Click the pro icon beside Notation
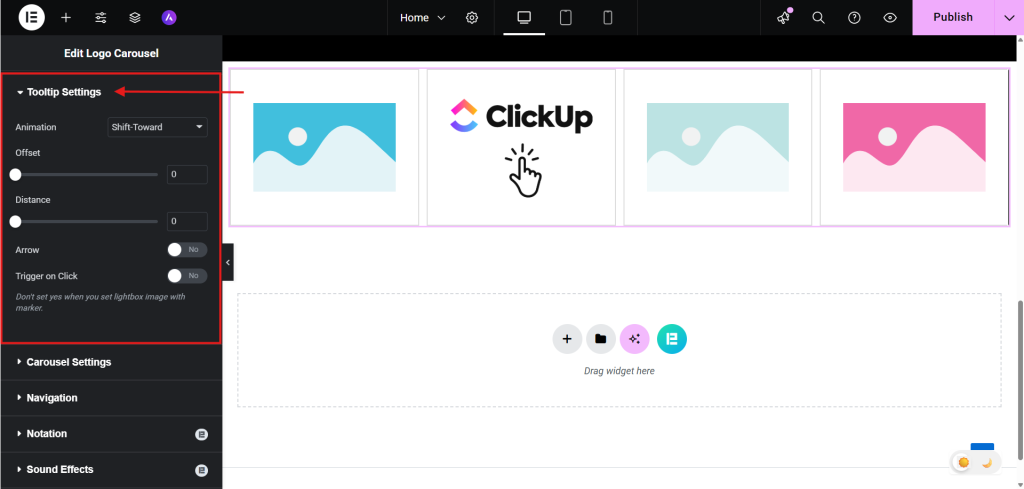1024x489 pixels. (x=202, y=434)
